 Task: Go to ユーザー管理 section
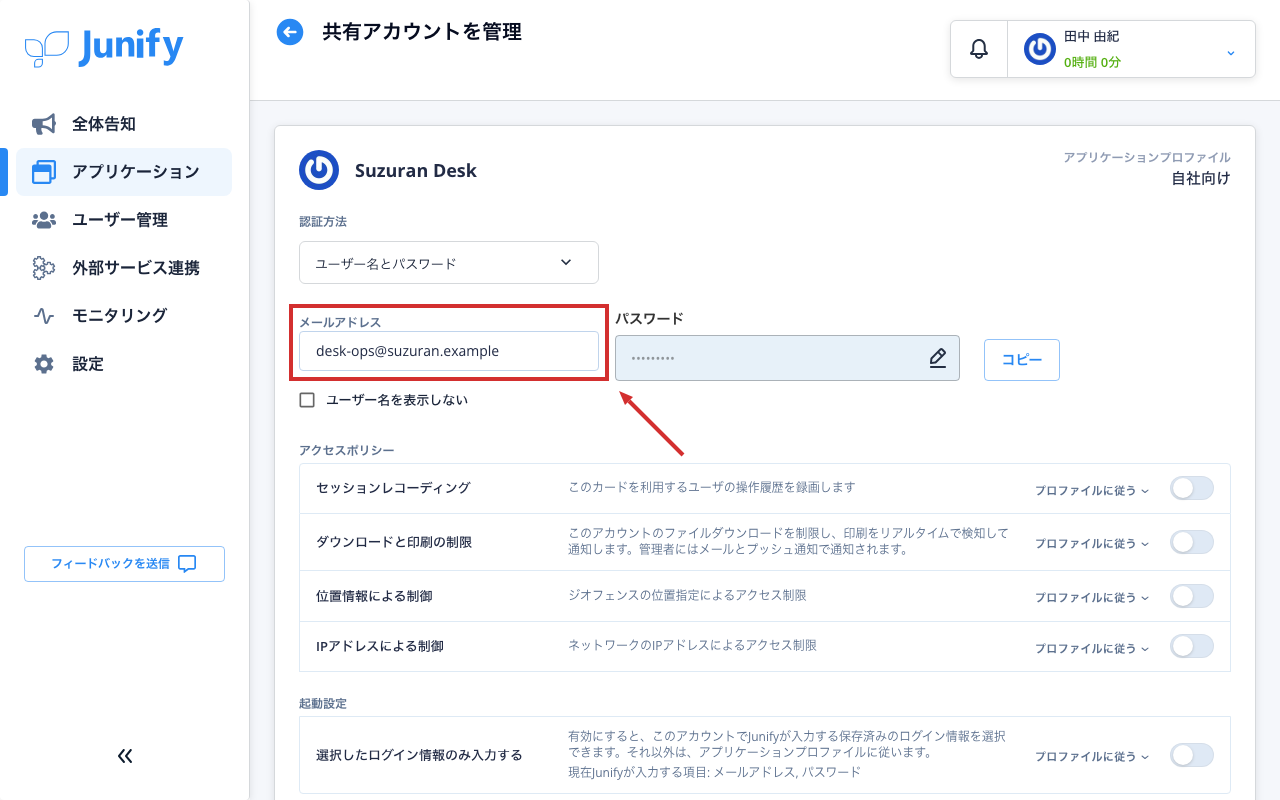[x=124, y=220]
